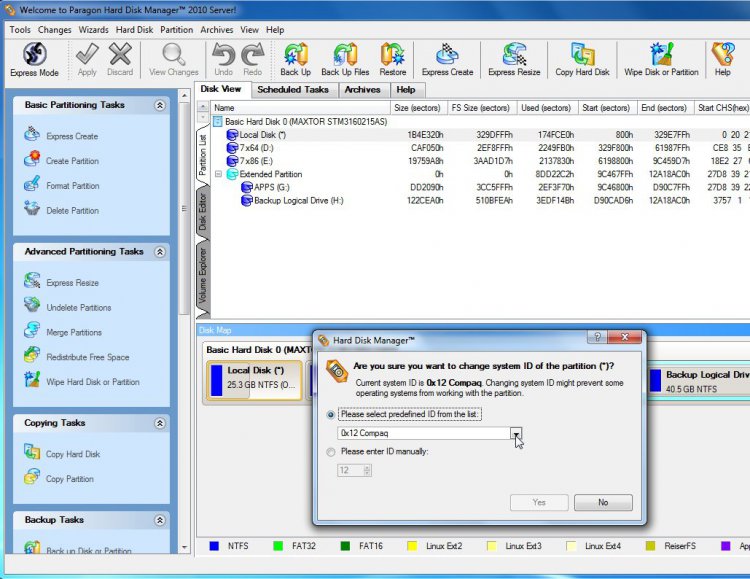The image size is (750, 579).
Task: Open Copy Hard Disk toolbar icon
Action: (x=582, y=59)
